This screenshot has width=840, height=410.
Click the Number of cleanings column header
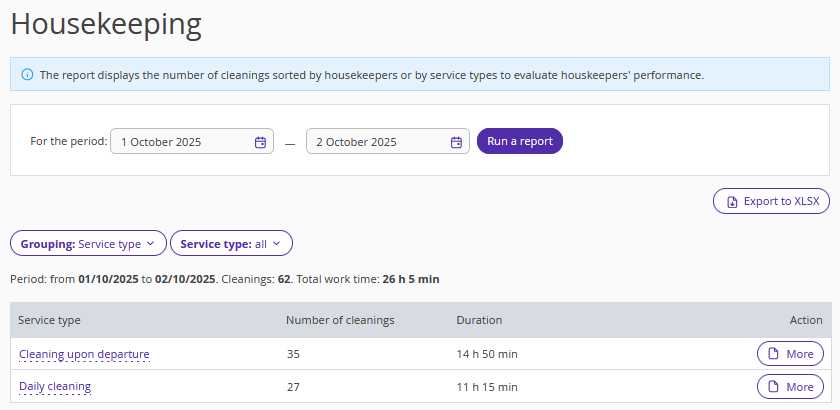coord(340,320)
